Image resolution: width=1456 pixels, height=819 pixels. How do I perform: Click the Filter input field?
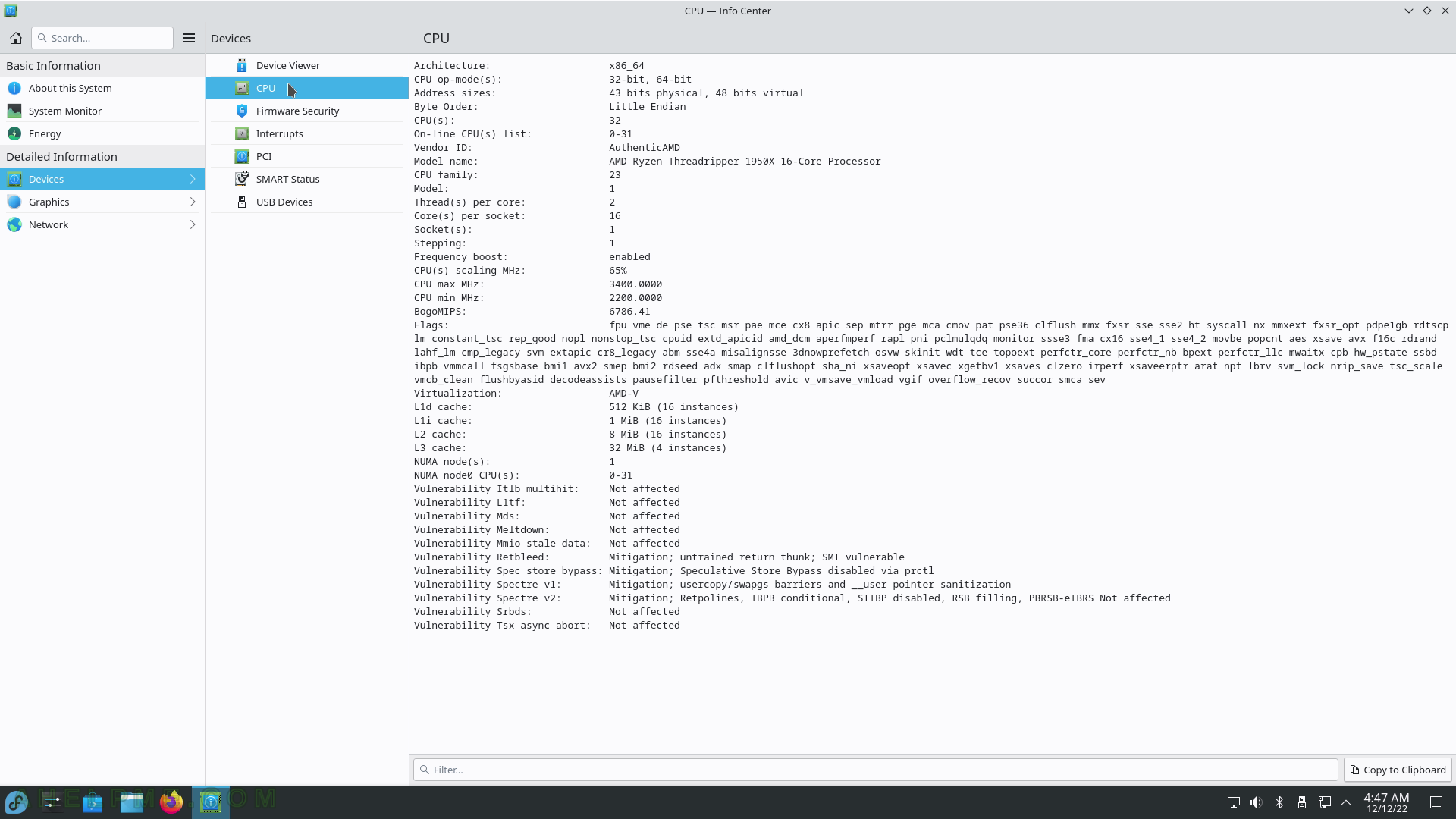tap(876, 770)
